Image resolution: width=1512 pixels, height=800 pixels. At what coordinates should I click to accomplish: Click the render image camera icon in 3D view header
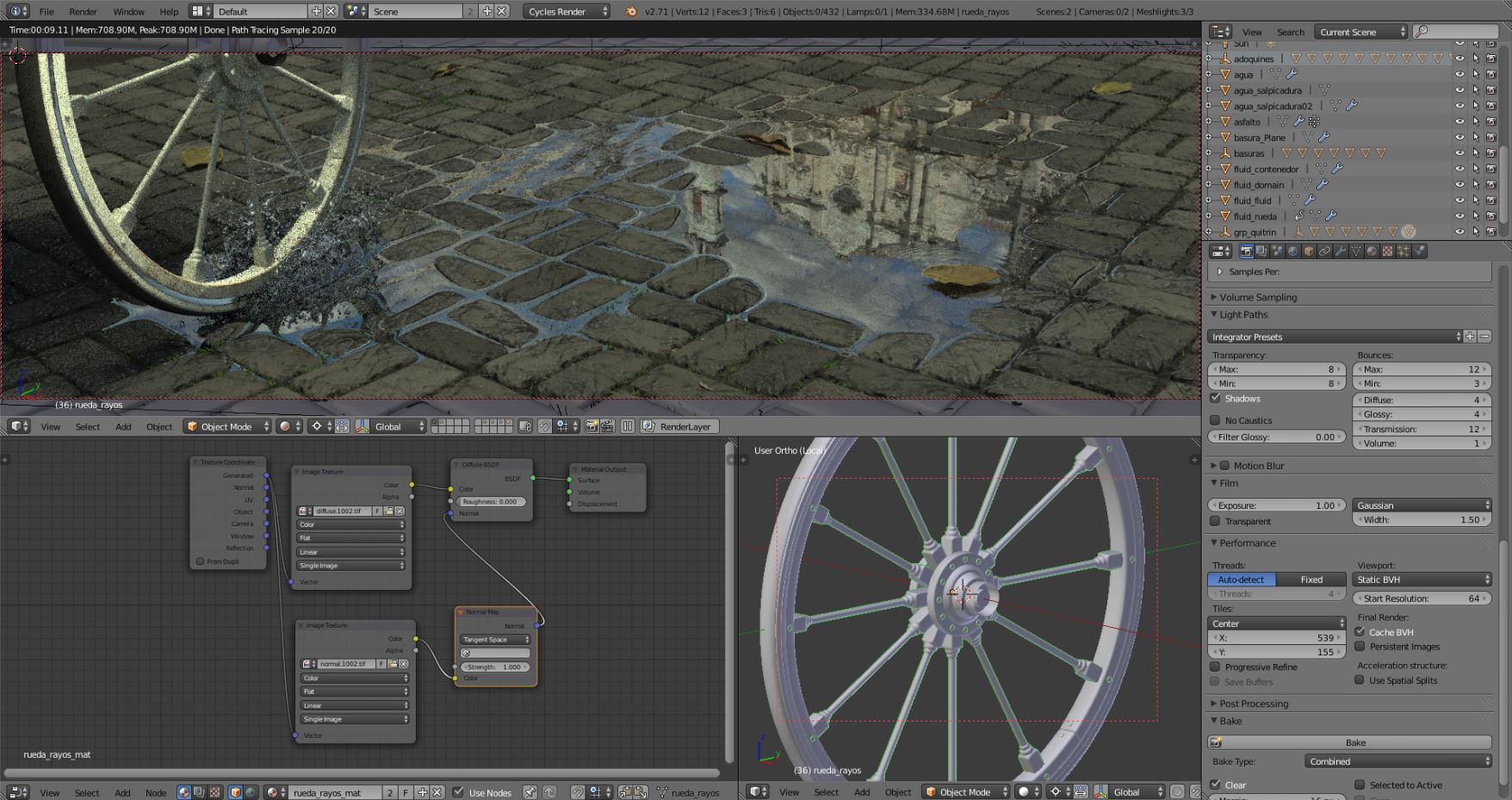[x=592, y=426]
